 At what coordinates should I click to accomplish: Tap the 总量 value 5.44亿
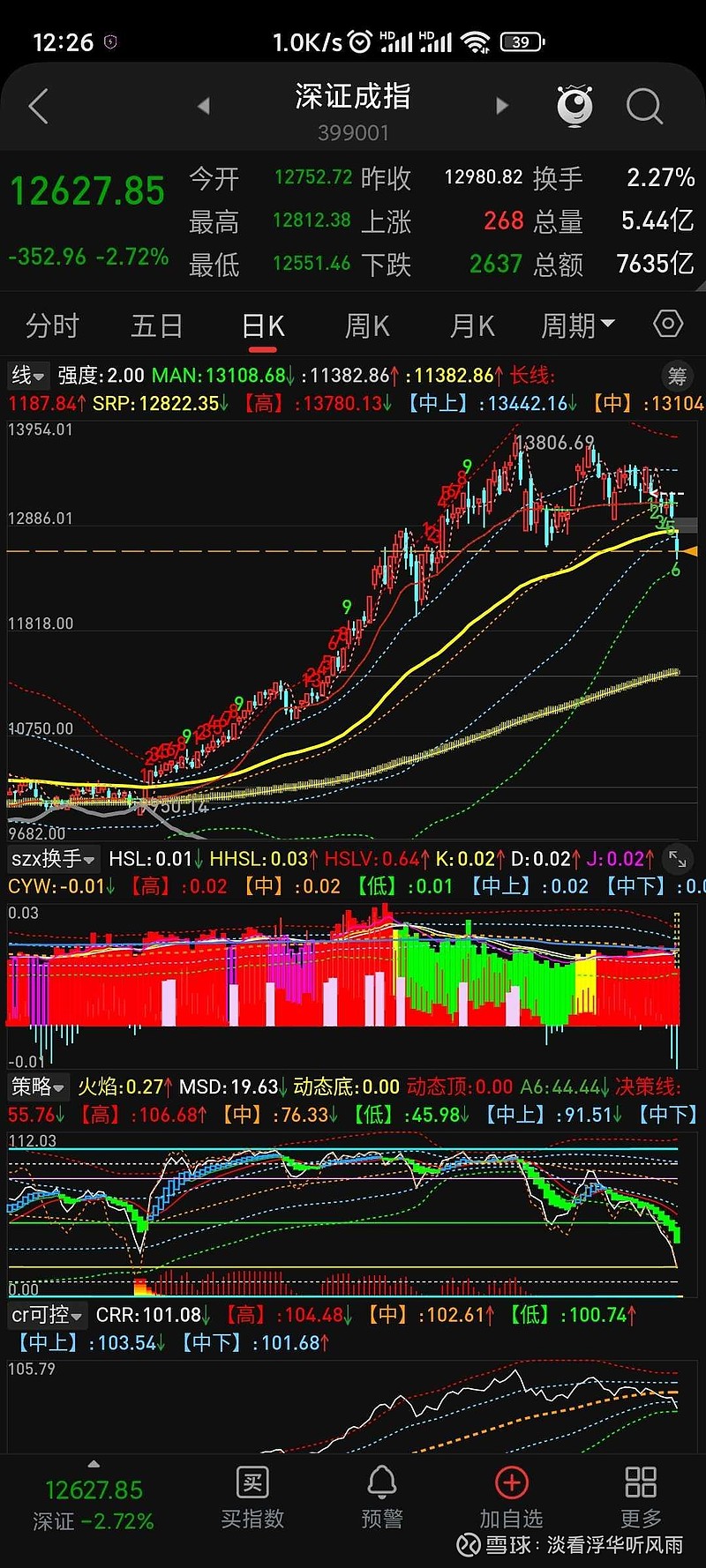tap(657, 220)
